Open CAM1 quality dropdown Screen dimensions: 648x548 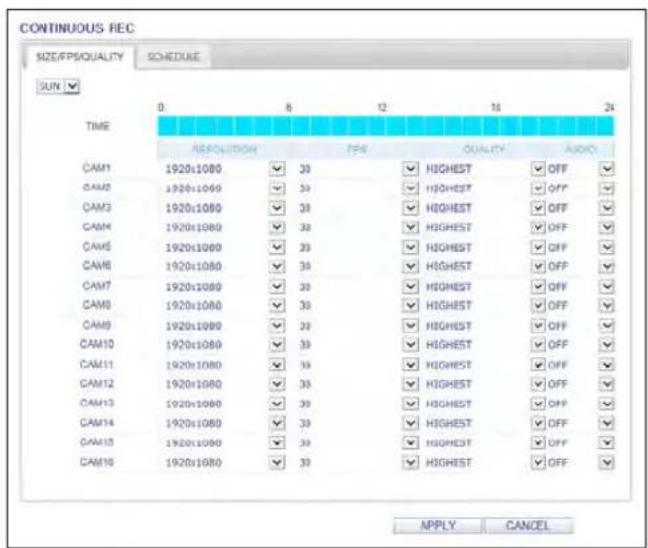pos(538,169)
